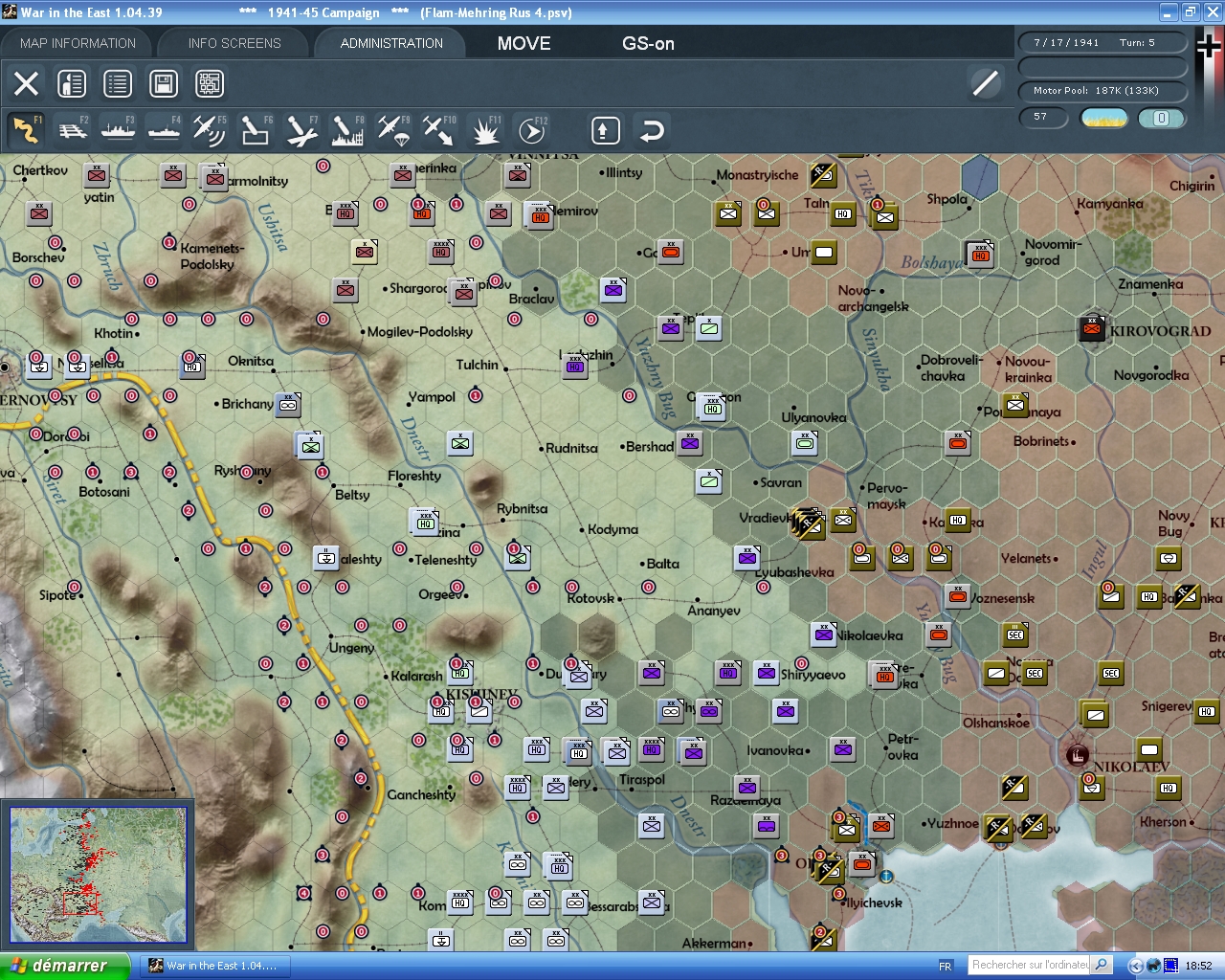The width and height of the screenshot is (1225, 980).
Task: Click the German cross flag emblem
Action: [x=1210, y=46]
